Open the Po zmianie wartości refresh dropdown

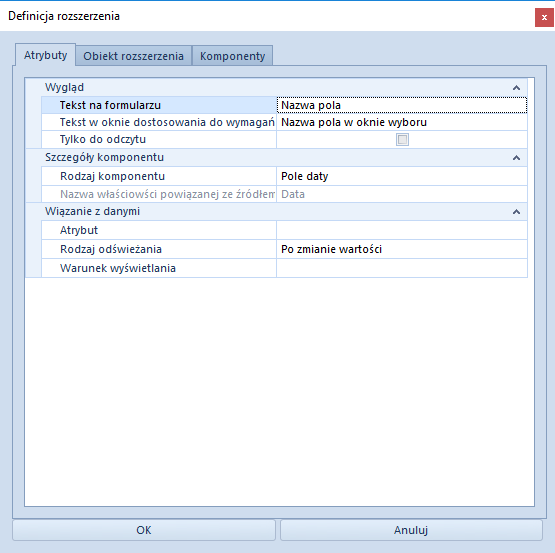click(402, 249)
